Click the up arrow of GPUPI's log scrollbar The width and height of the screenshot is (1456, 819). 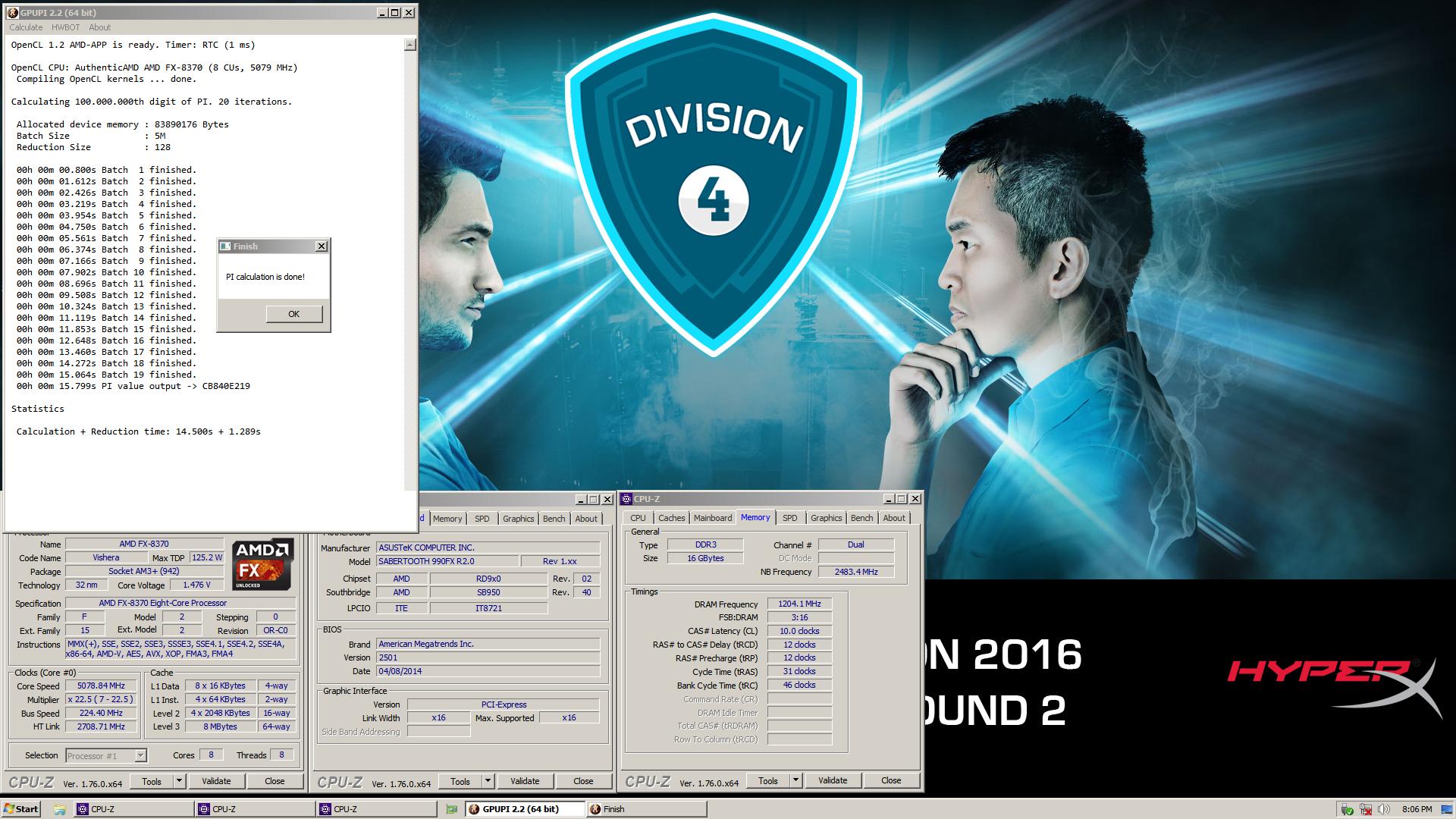pos(410,45)
